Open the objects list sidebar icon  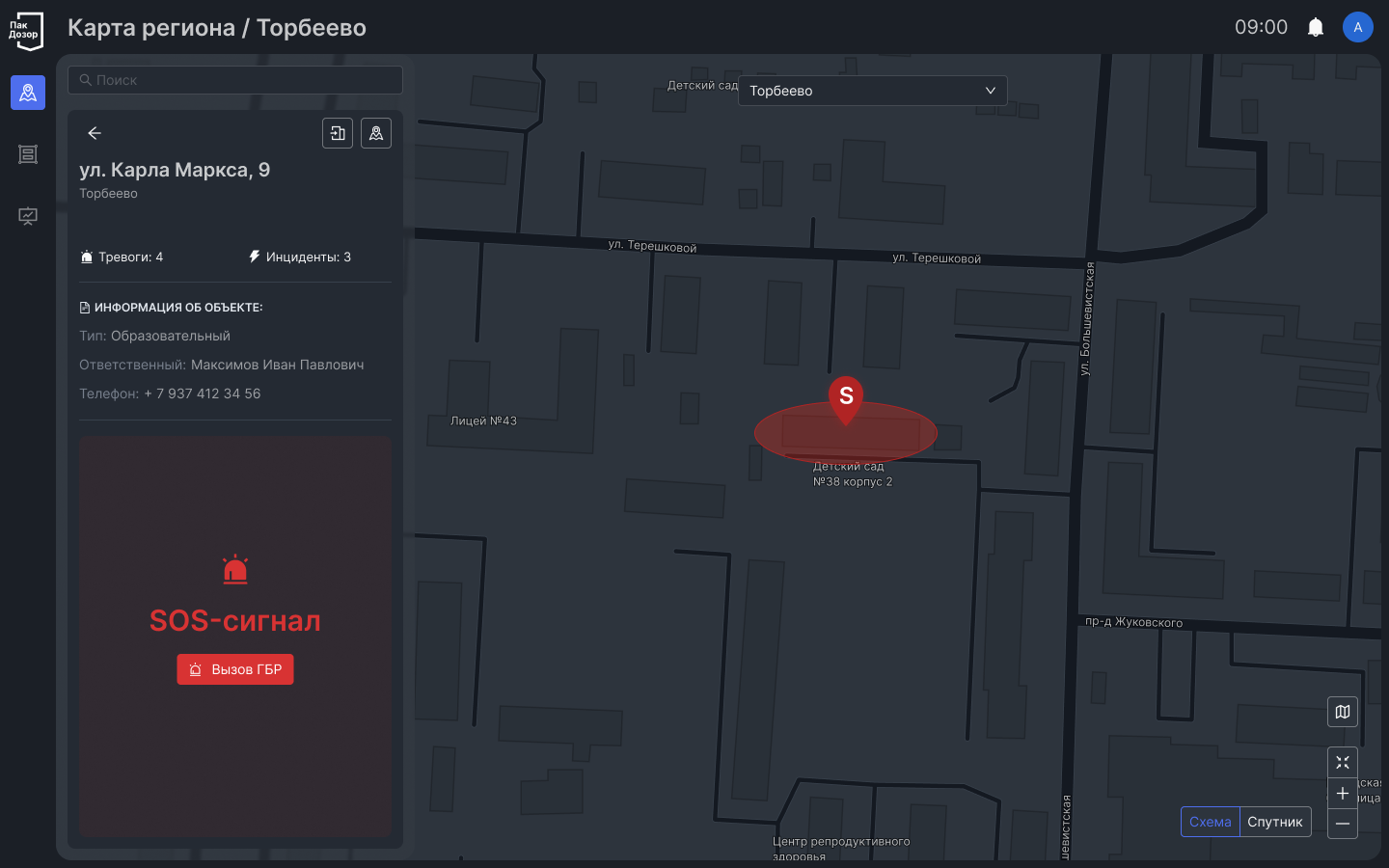pyautogui.click(x=28, y=154)
